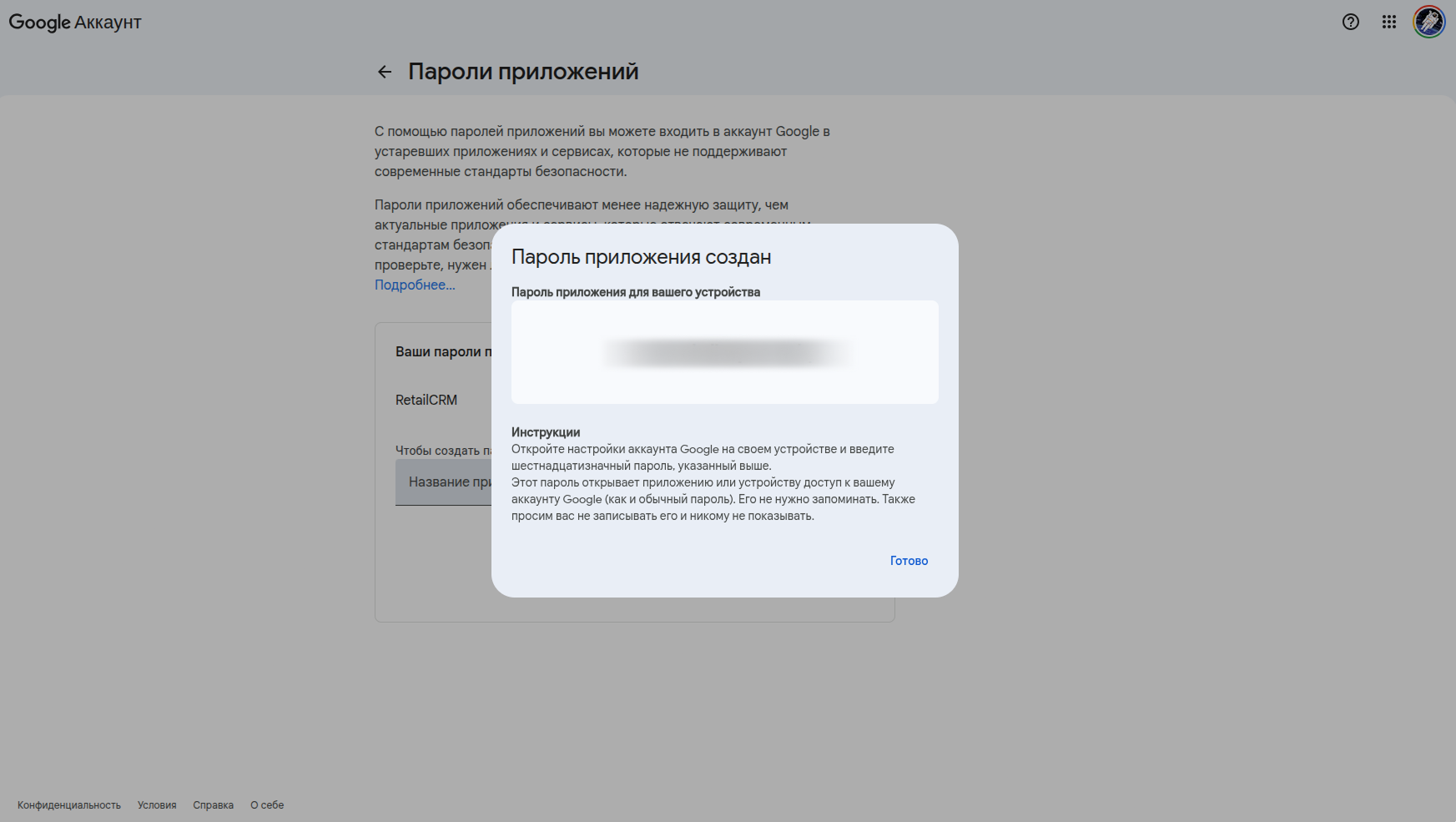Click the back arrow next to Пароли приложений

[385, 72]
